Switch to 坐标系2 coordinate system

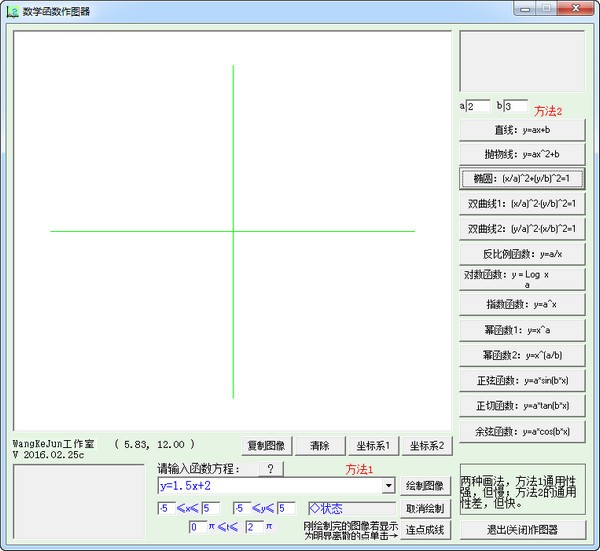click(425, 446)
